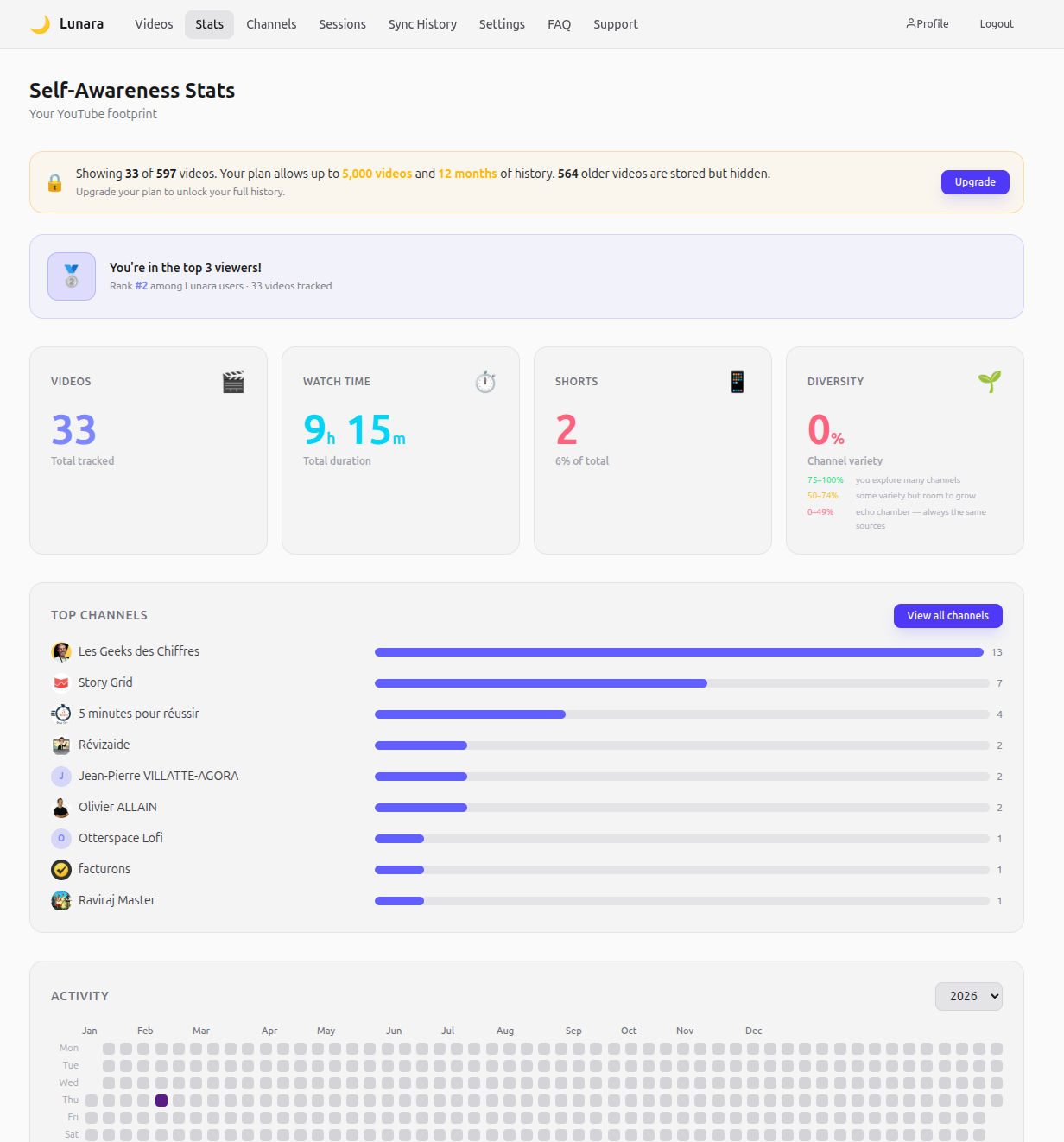The image size is (1064, 1142).
Task: Open the Sync History tab
Action: pyautogui.click(x=422, y=24)
